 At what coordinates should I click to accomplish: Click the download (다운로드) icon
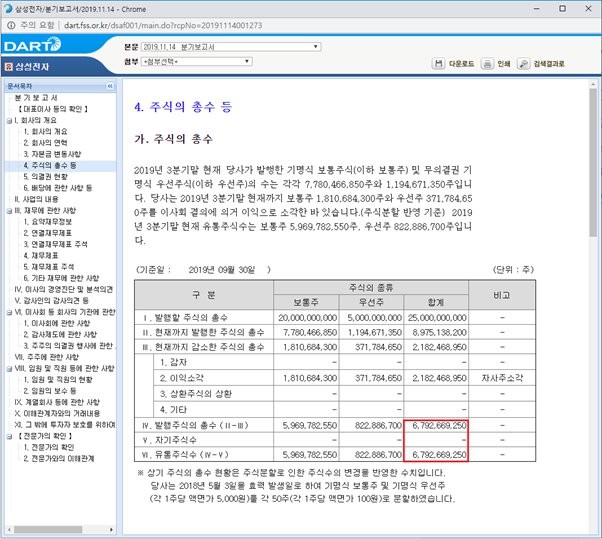(x=438, y=63)
